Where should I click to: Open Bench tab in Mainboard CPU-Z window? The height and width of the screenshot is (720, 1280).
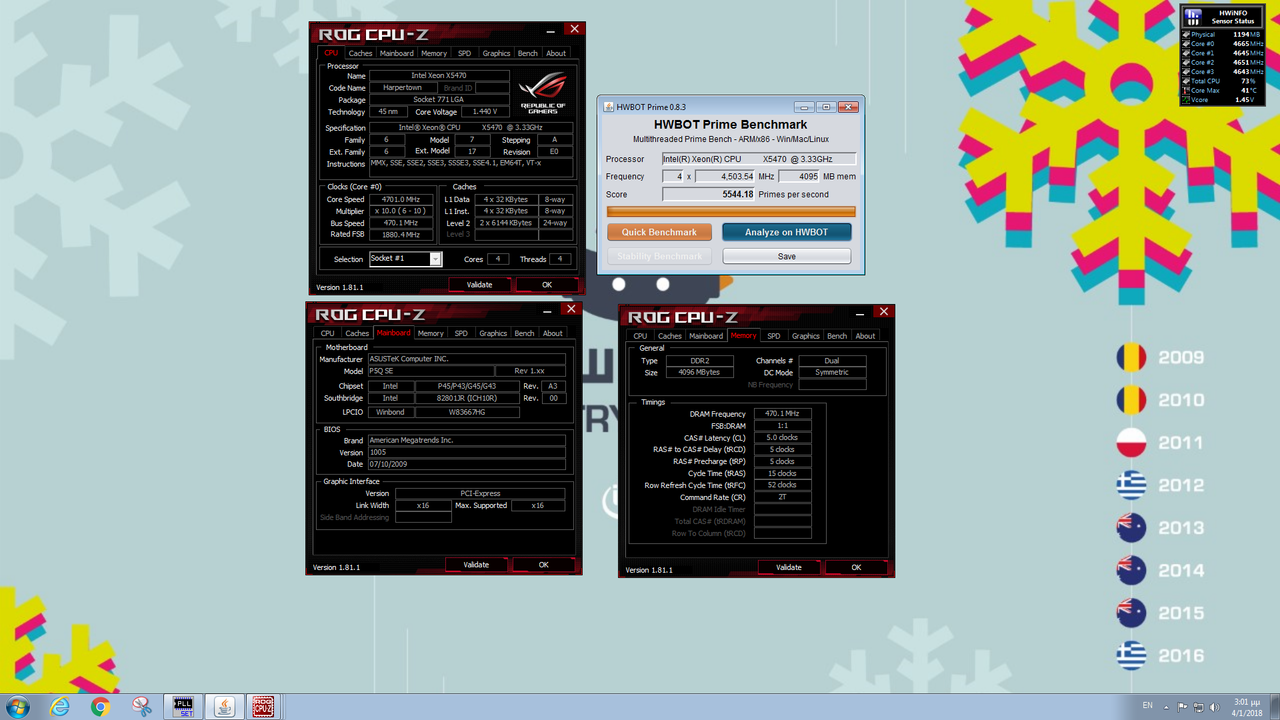click(x=524, y=333)
